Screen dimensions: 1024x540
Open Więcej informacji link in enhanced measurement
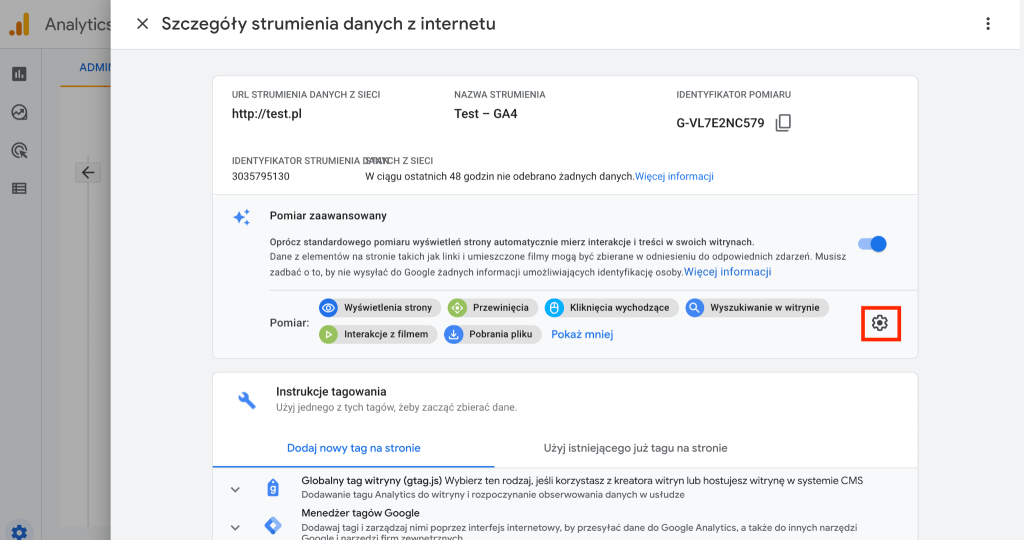728,272
